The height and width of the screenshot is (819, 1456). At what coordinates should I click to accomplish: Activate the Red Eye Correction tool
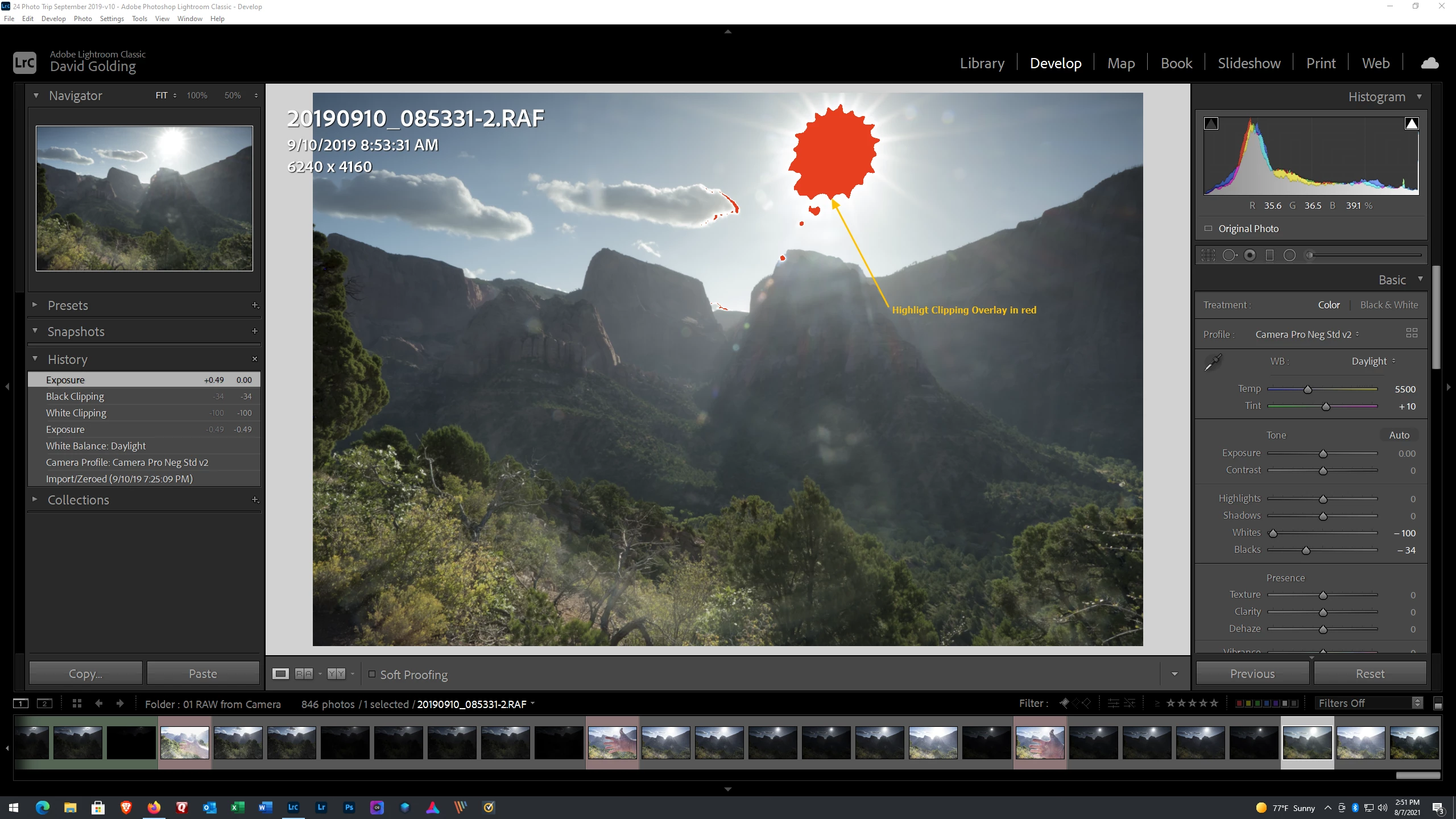coord(1250,255)
